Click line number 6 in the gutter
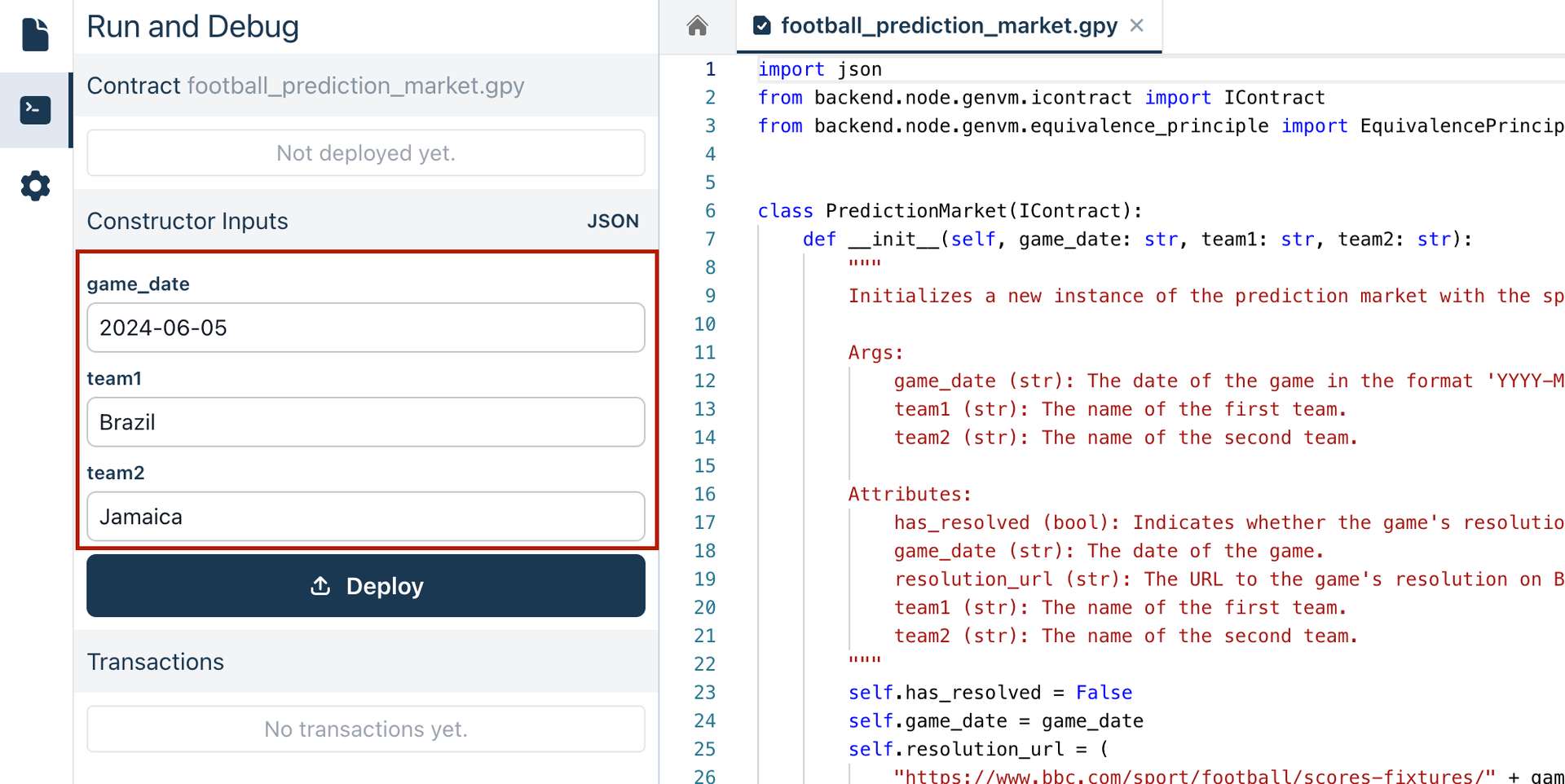Image resolution: width=1565 pixels, height=784 pixels. tap(710, 211)
